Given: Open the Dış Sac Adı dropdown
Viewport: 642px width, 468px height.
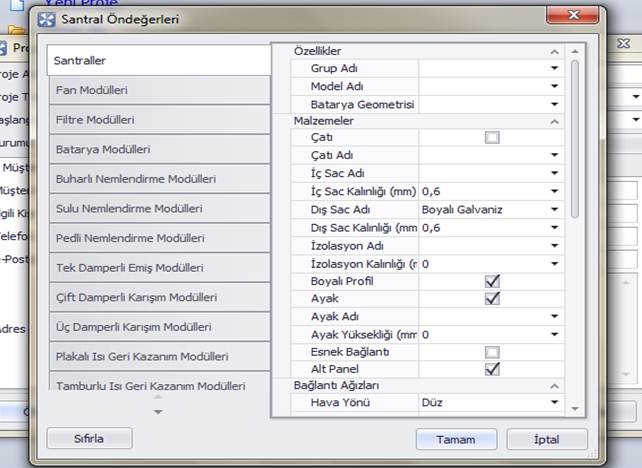Looking at the screenshot, I should (554, 210).
